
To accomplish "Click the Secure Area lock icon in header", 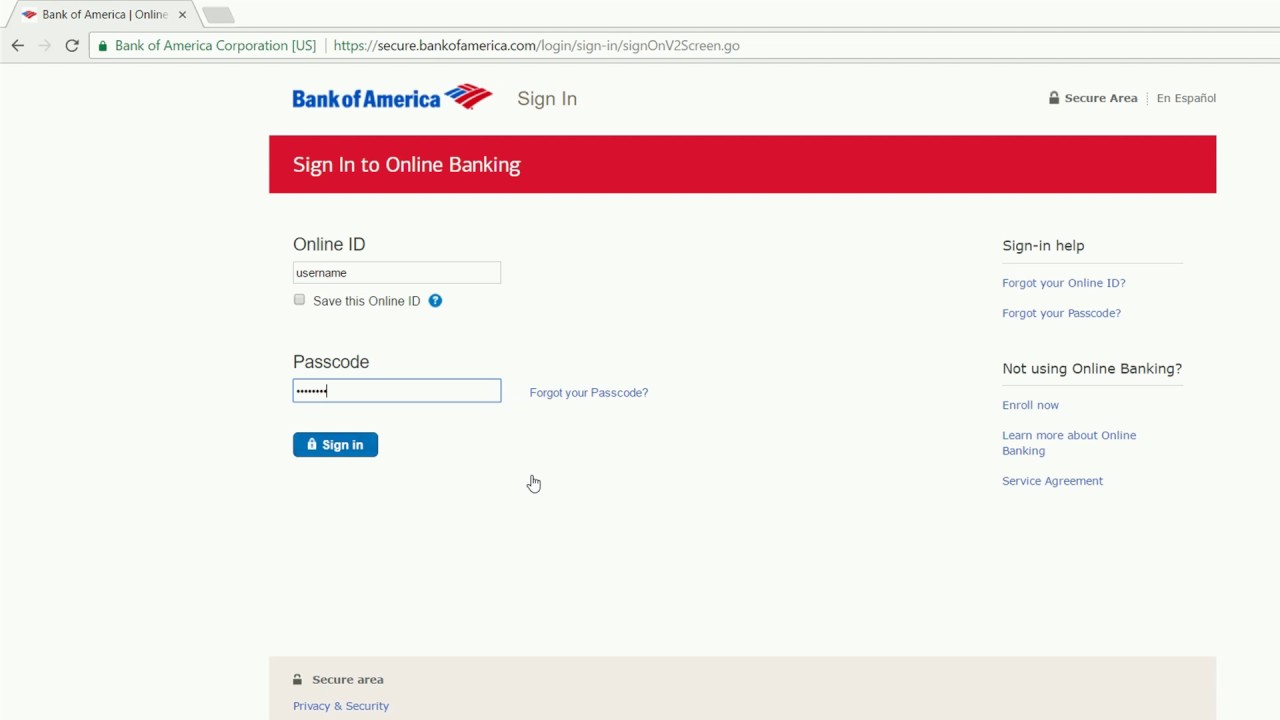I will [1053, 97].
